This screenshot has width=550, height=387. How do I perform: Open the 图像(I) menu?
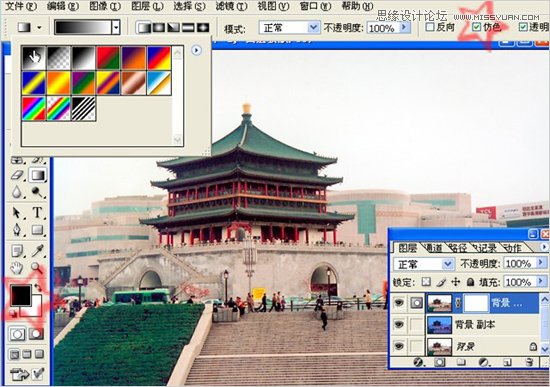105,6
